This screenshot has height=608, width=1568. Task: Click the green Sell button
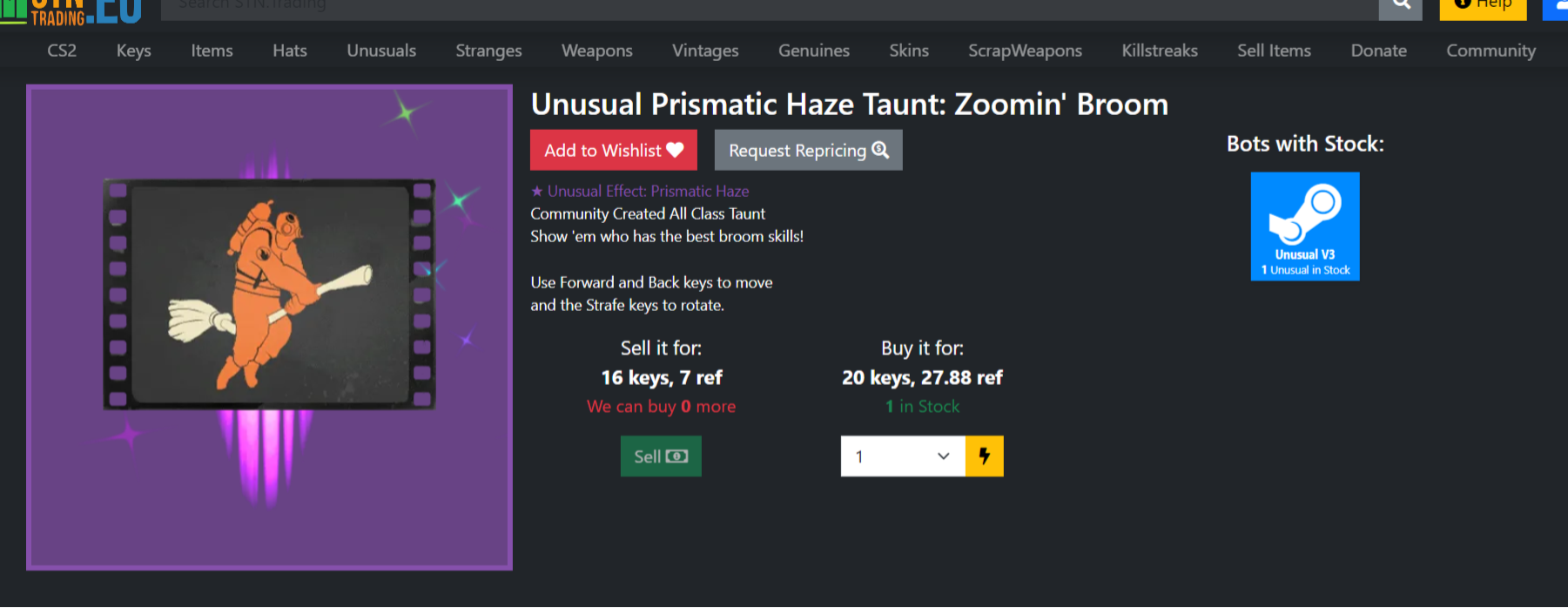661,456
